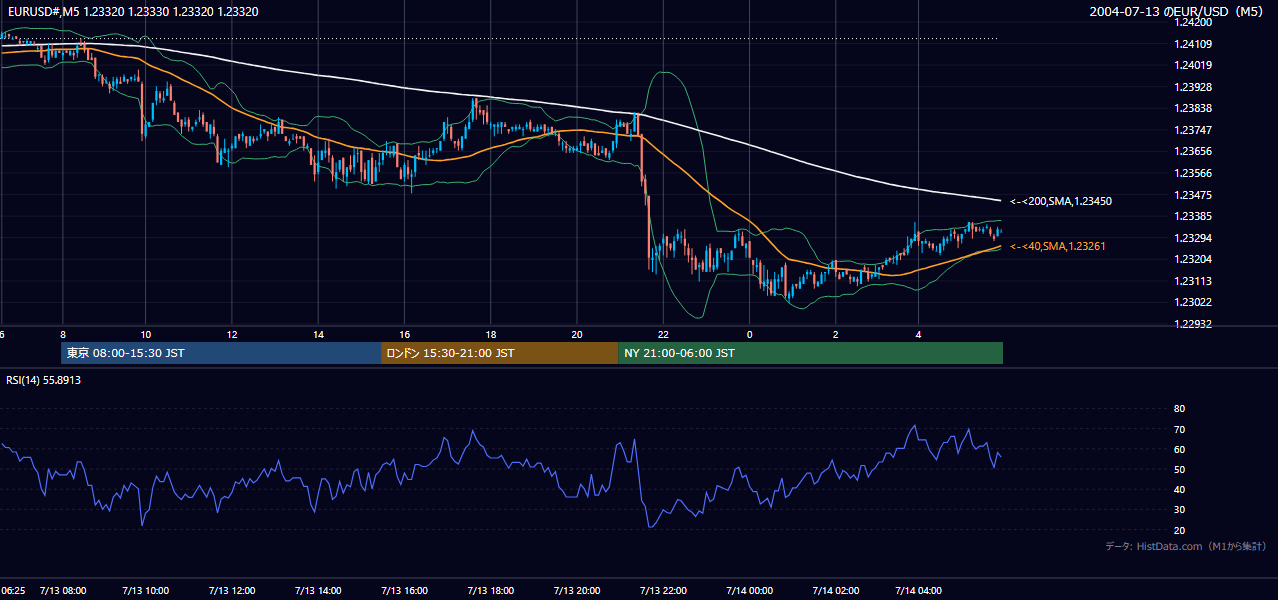The width and height of the screenshot is (1278, 600).
Task: Click the 1.23294 price axis label
Action: (x=1193, y=238)
